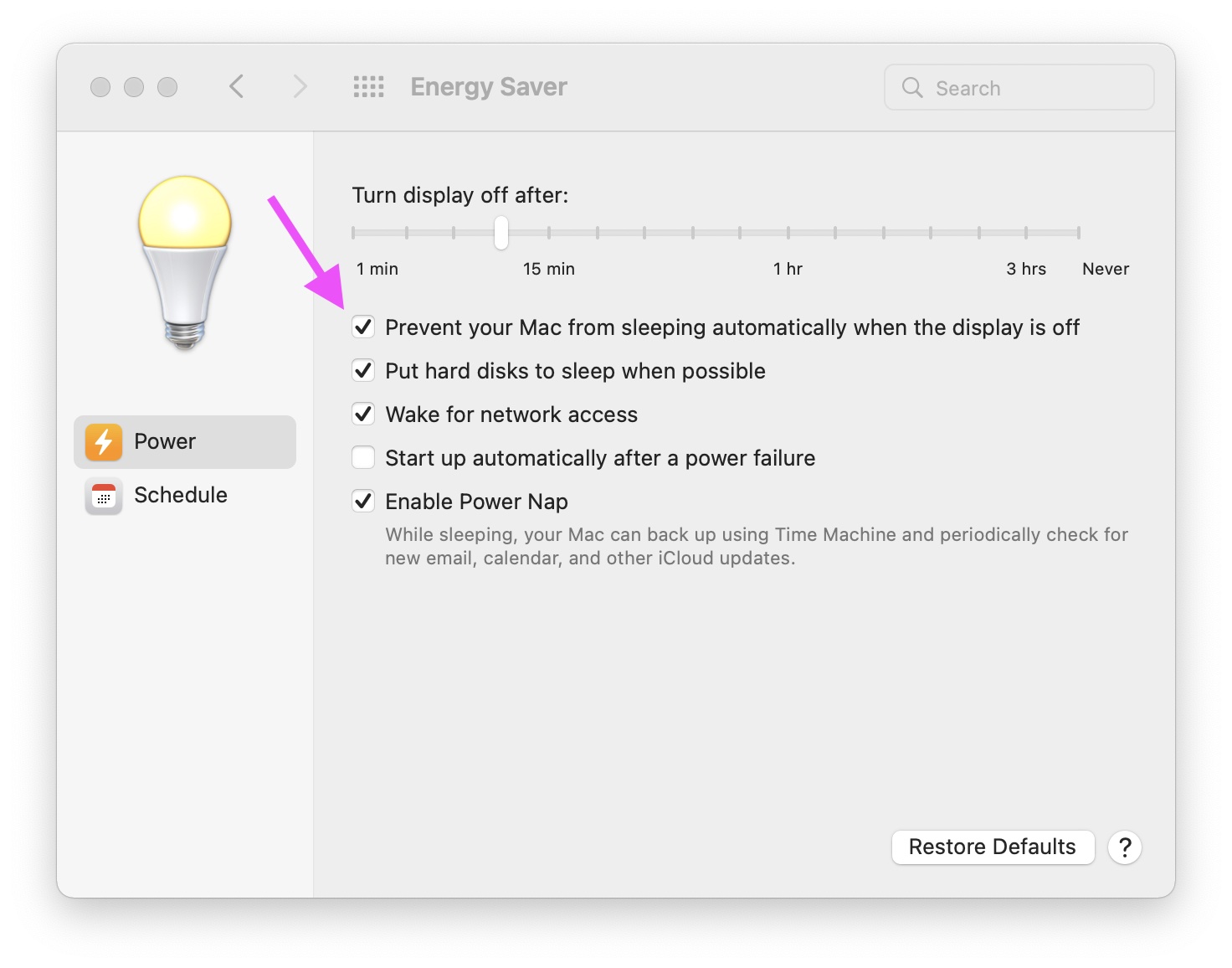The image size is (1232, 968).
Task: Click the red close window button
Action: click(x=100, y=87)
